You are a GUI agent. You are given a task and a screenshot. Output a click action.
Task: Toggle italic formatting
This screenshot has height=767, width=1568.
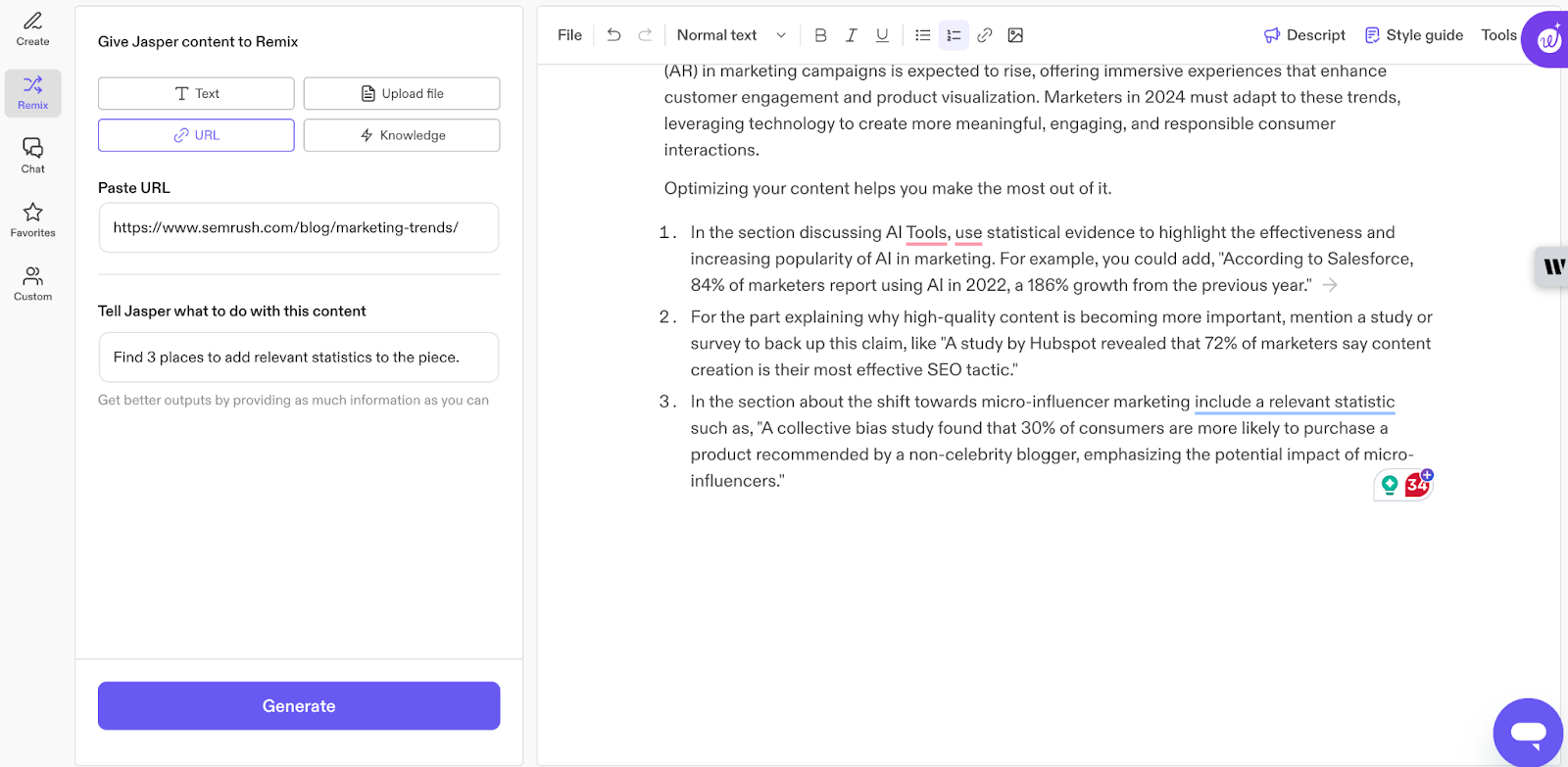(852, 35)
